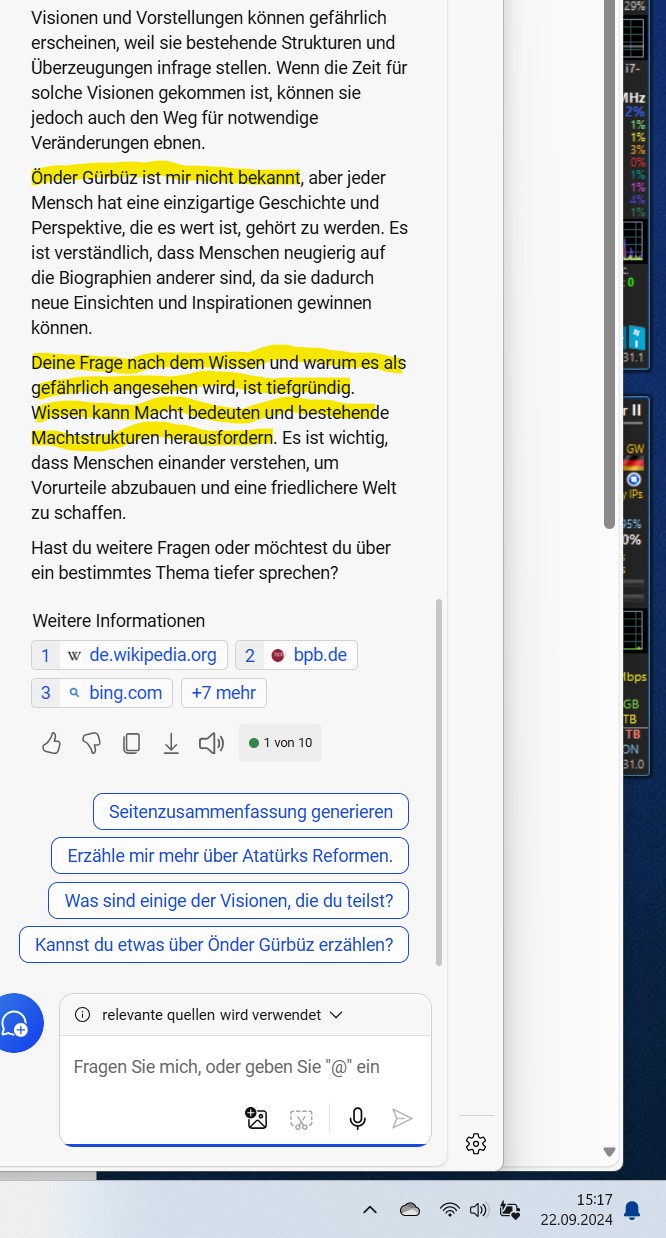Open the bpb.de source link
666x1238 pixels.
pos(297,655)
